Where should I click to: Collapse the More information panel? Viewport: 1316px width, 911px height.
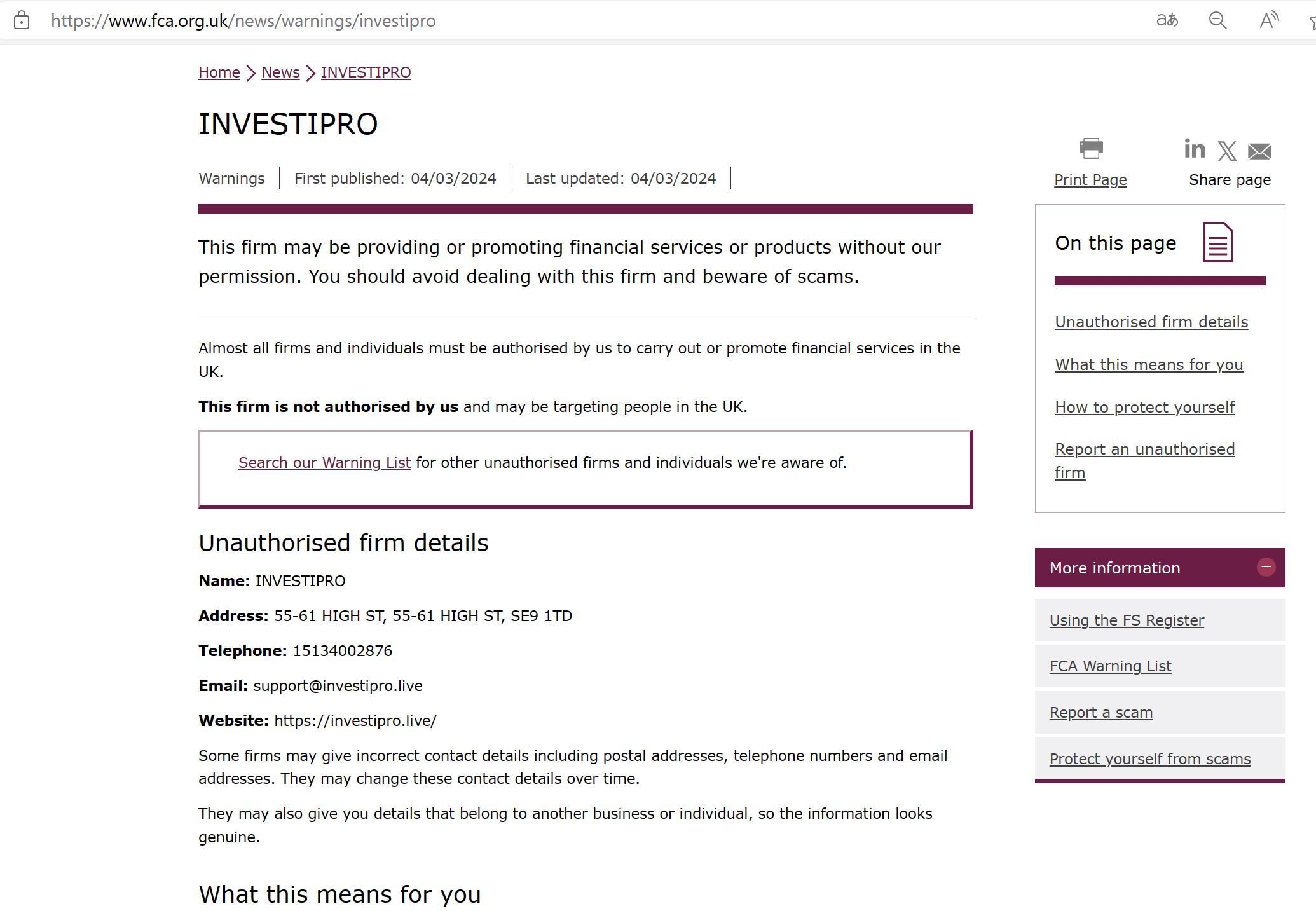1266,567
